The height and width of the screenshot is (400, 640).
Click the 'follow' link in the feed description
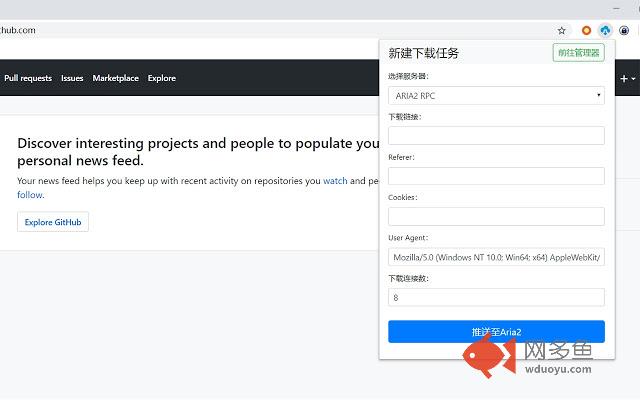pos(30,196)
